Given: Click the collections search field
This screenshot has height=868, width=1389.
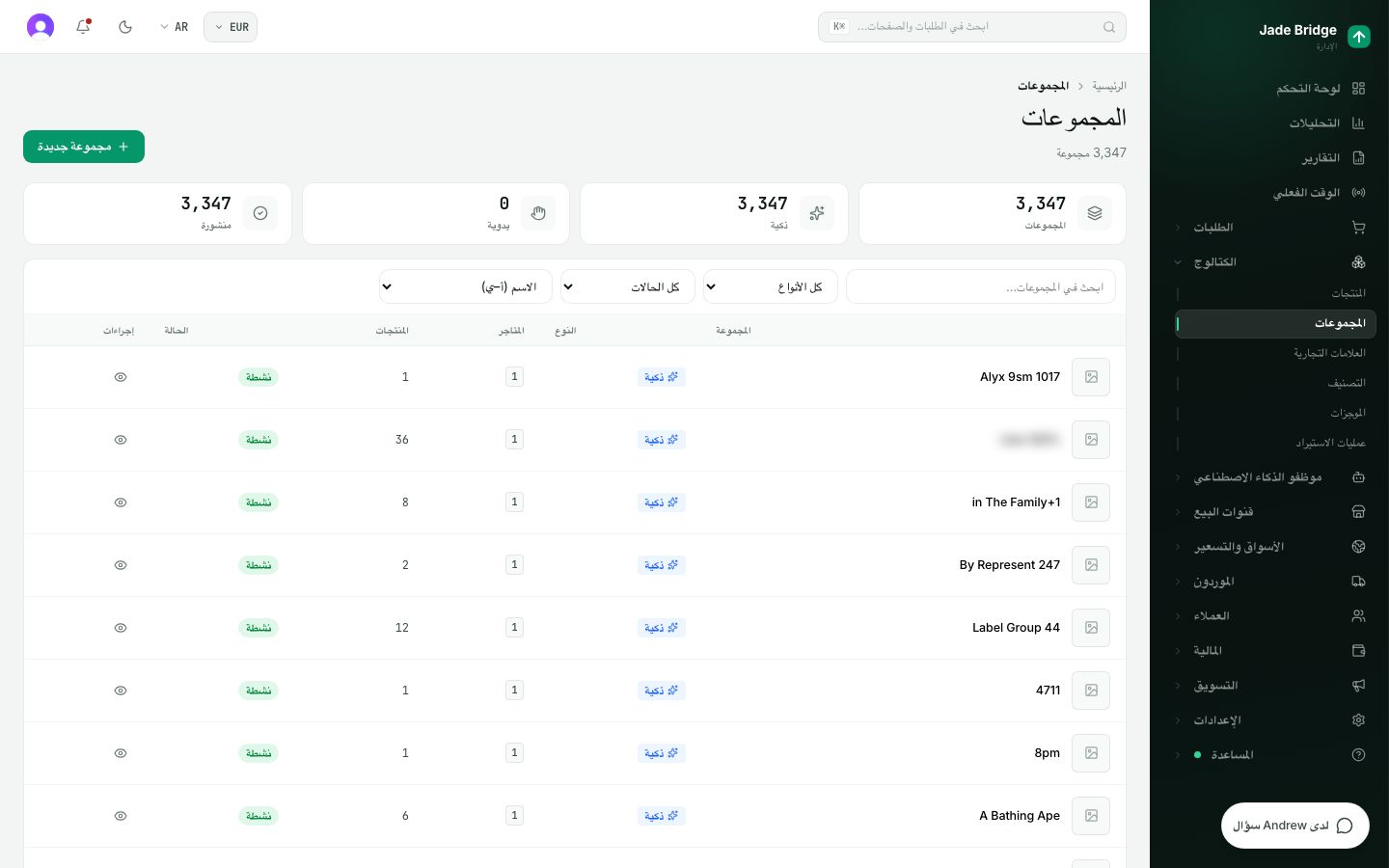Looking at the screenshot, I should (x=981, y=287).
